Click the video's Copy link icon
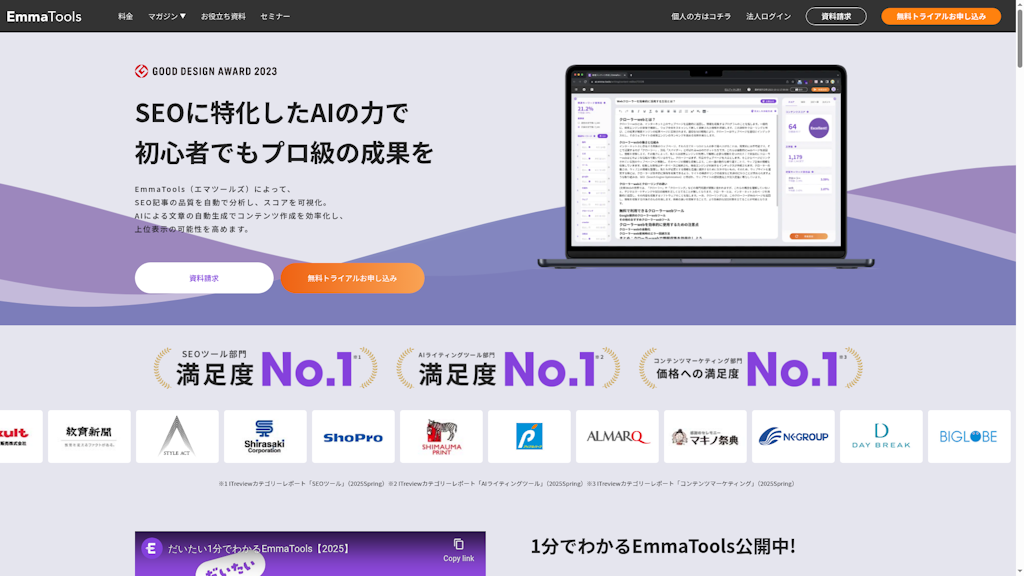Screen dimensions: 1024x576 [458, 544]
